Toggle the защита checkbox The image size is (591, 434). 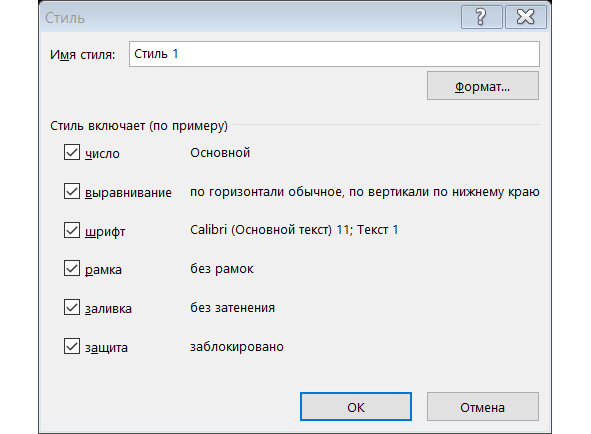[72, 346]
